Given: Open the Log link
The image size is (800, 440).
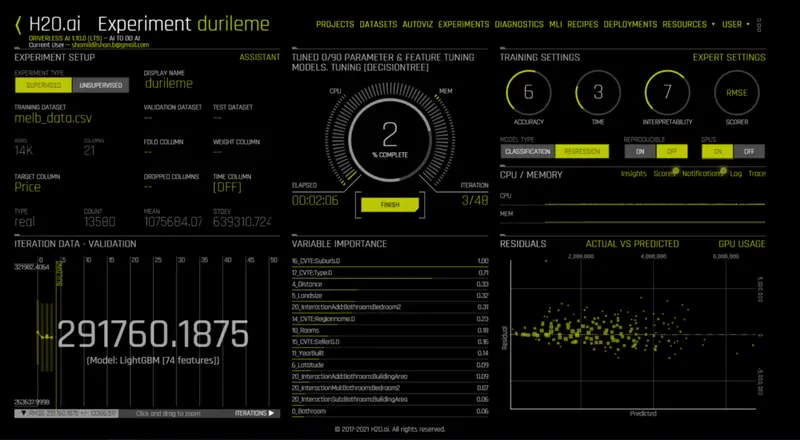Looking at the screenshot, I should [735, 174].
